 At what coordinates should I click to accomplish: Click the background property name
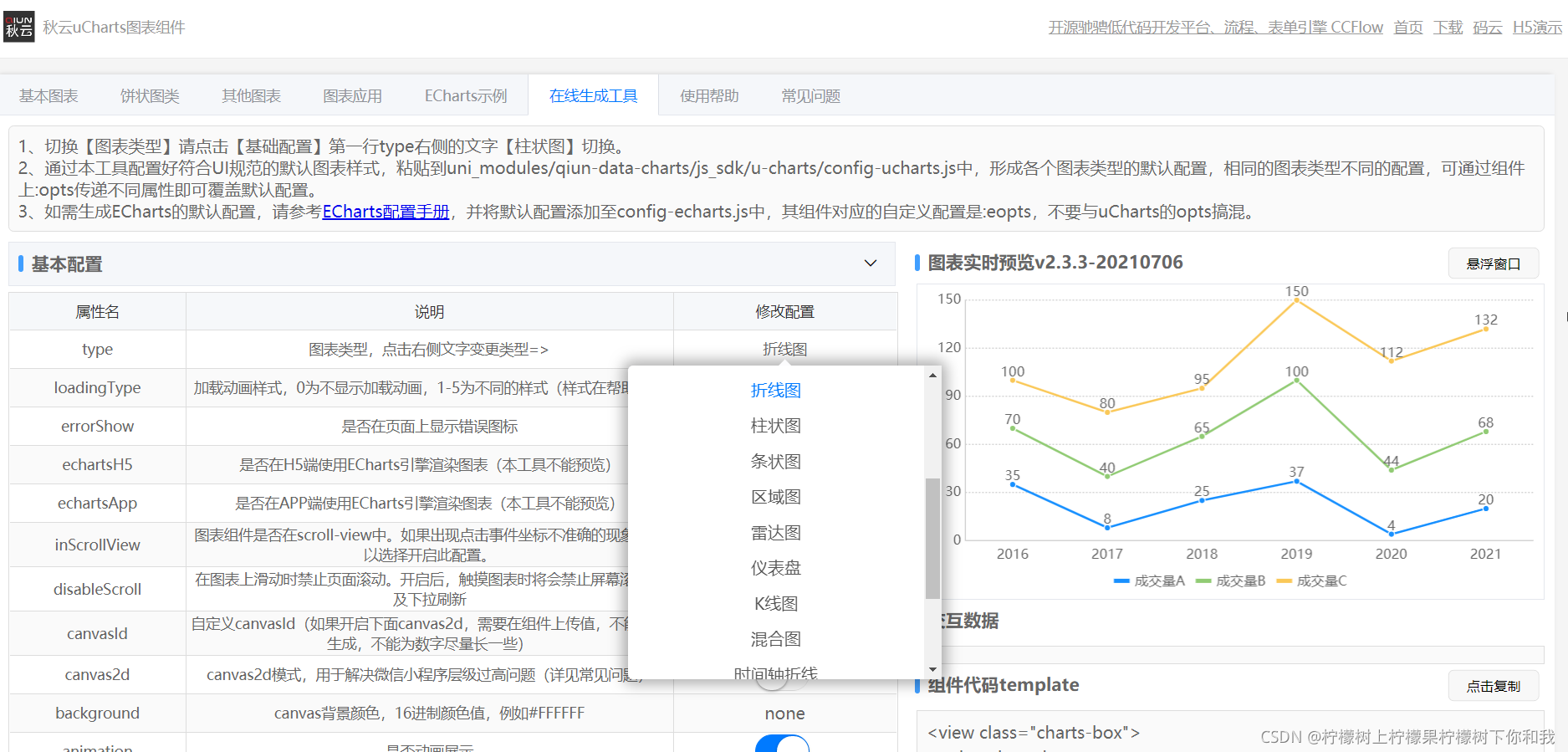(97, 714)
